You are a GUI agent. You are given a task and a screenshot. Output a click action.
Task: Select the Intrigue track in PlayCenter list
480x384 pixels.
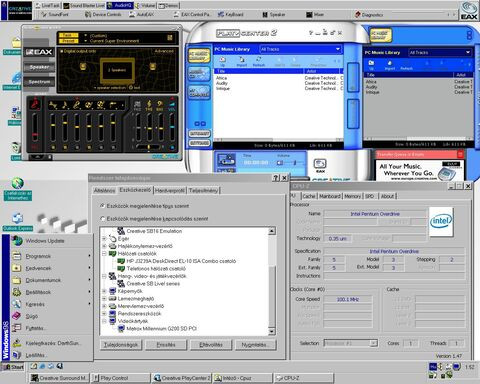tap(223, 89)
